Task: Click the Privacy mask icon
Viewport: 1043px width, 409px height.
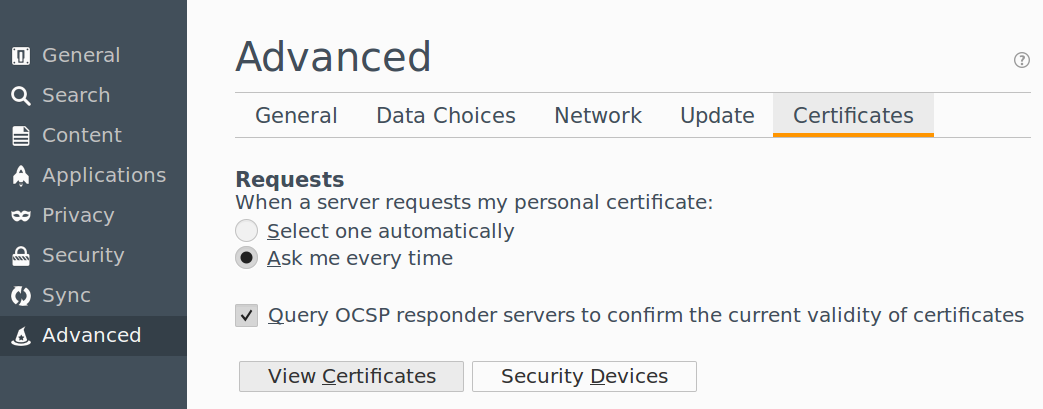Action: [20, 216]
